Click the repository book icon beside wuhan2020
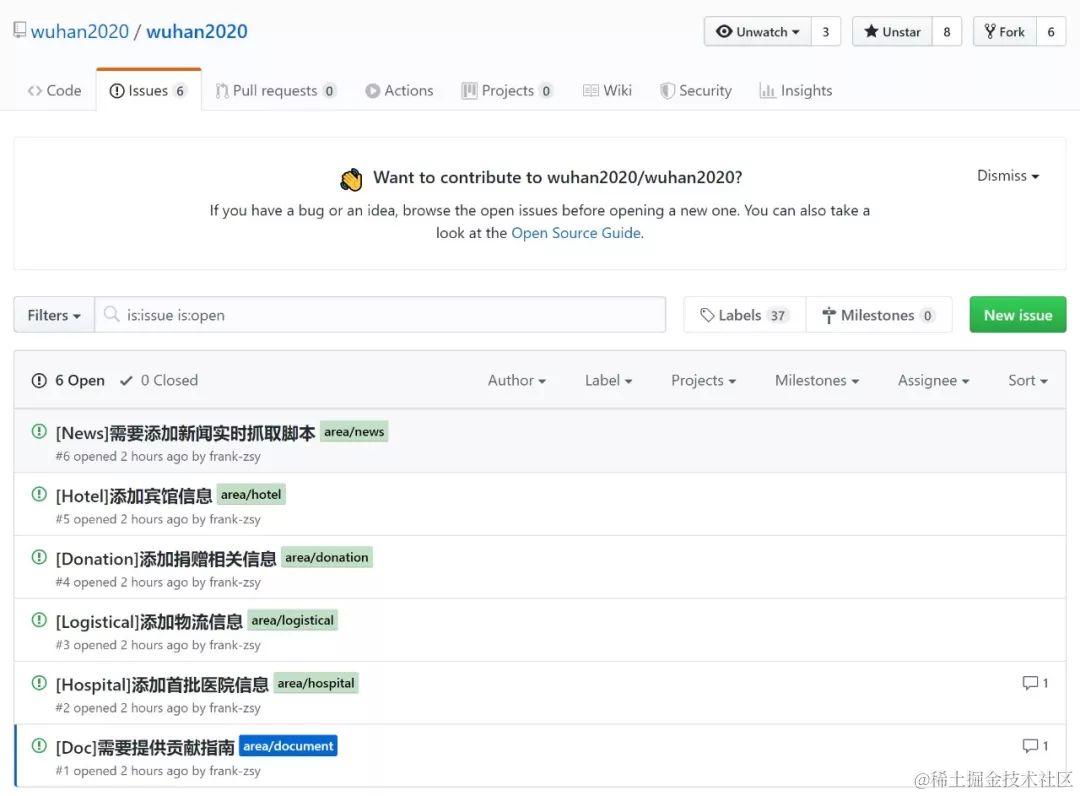The height and width of the screenshot is (796, 1080). [19, 30]
